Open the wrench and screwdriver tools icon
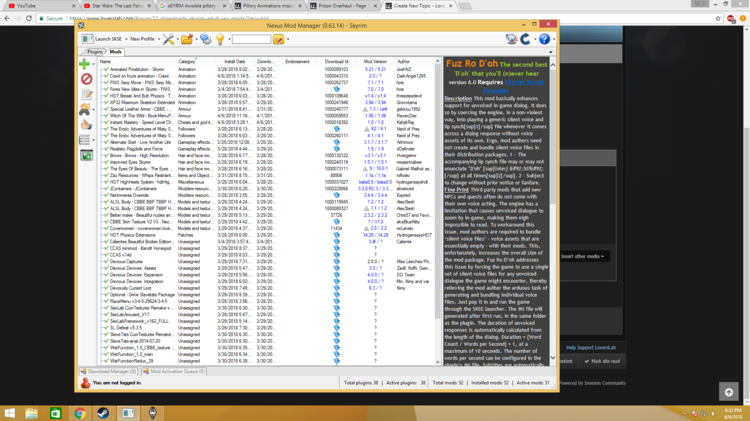 tap(168, 39)
